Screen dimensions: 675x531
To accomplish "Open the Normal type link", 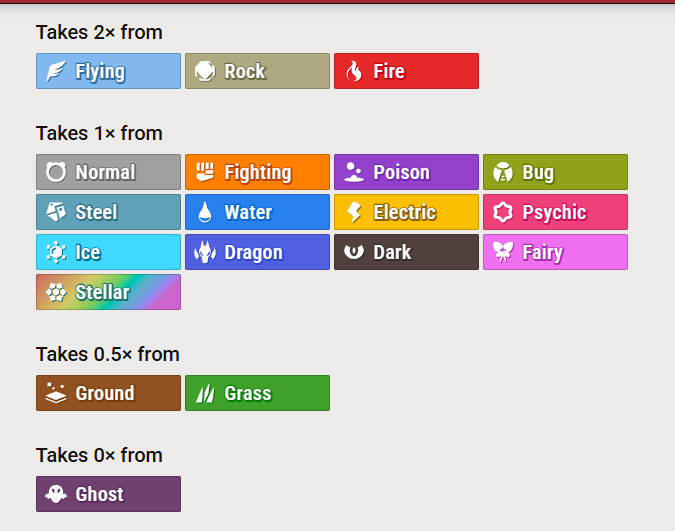I will [108, 172].
